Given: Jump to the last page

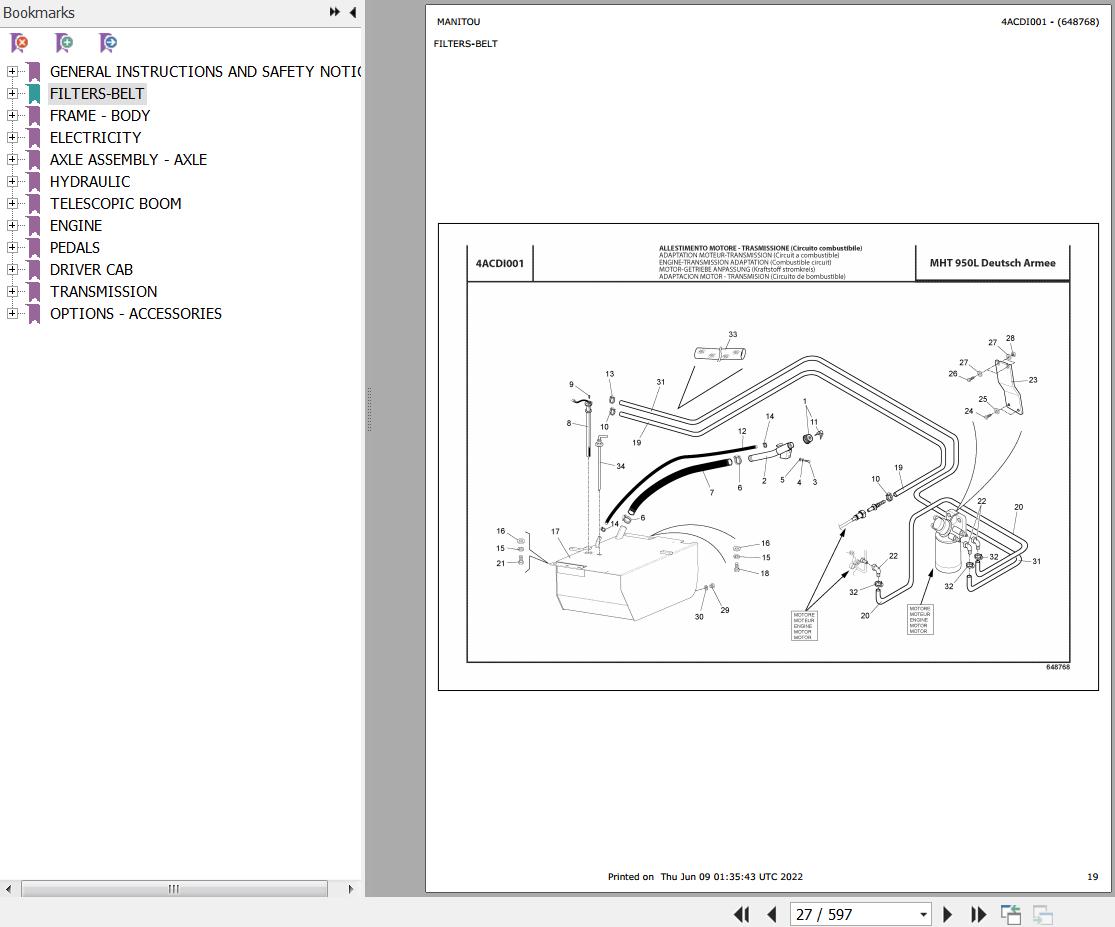Looking at the screenshot, I should 978,914.
